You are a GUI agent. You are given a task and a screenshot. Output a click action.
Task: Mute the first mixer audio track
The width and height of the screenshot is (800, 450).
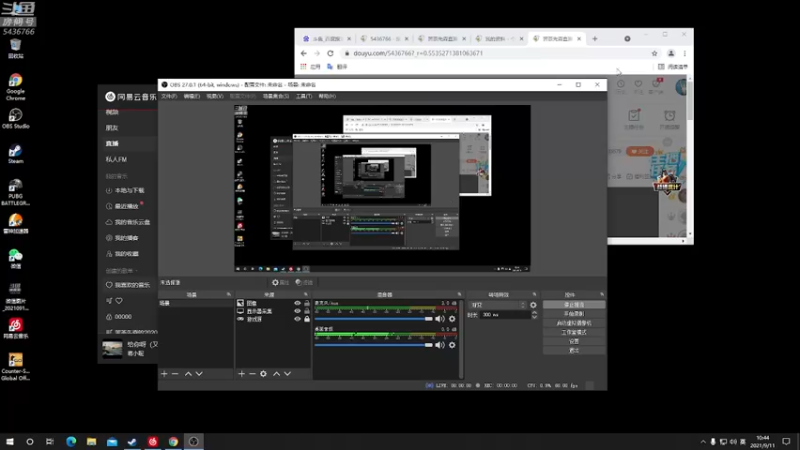tap(440, 319)
